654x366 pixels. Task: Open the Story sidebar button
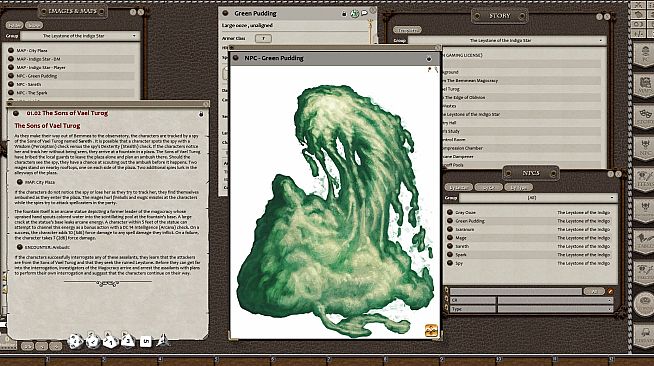point(644,117)
